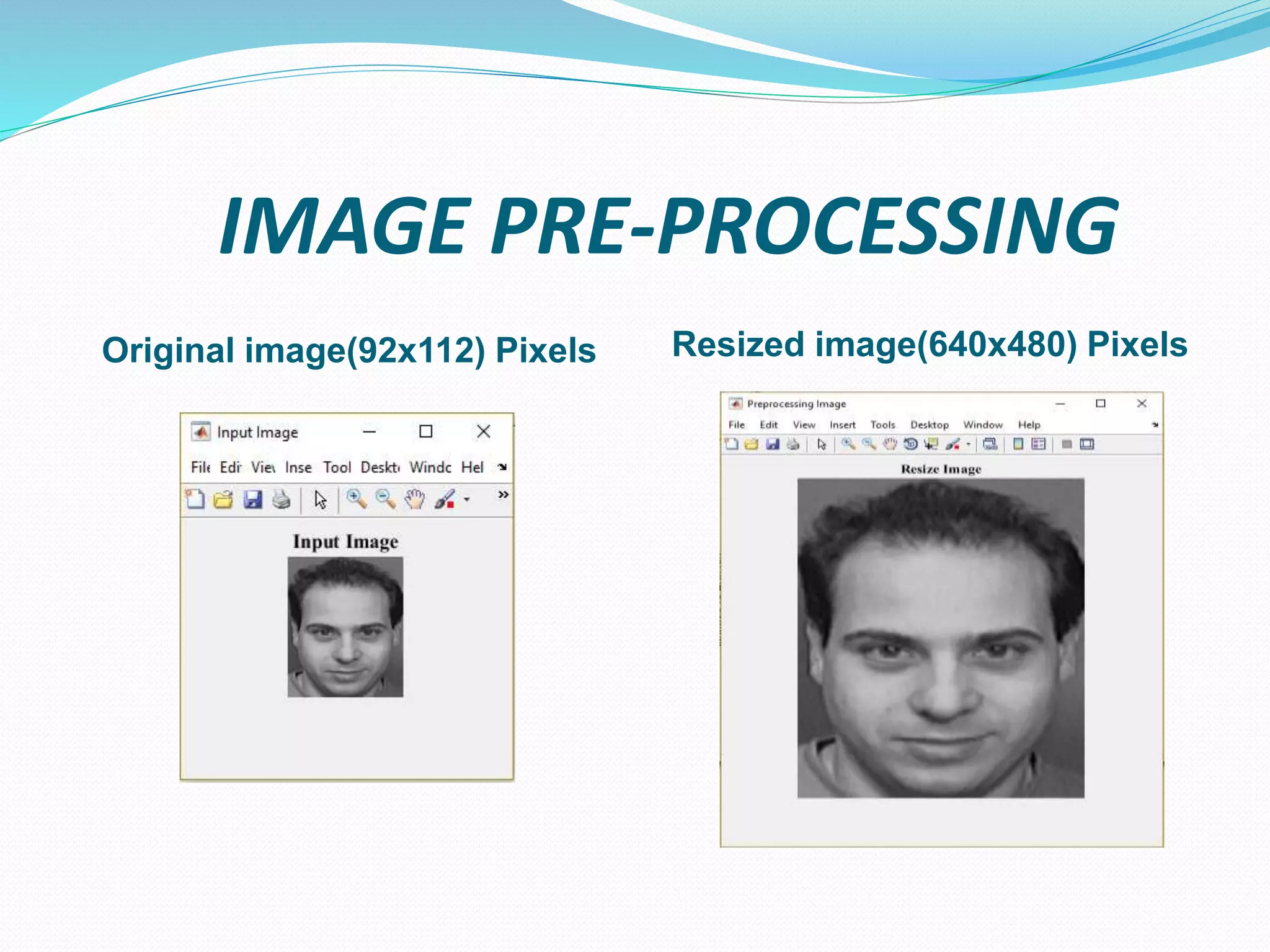
Task: Select Pan hand tool in Input Image window
Action: pos(414,499)
